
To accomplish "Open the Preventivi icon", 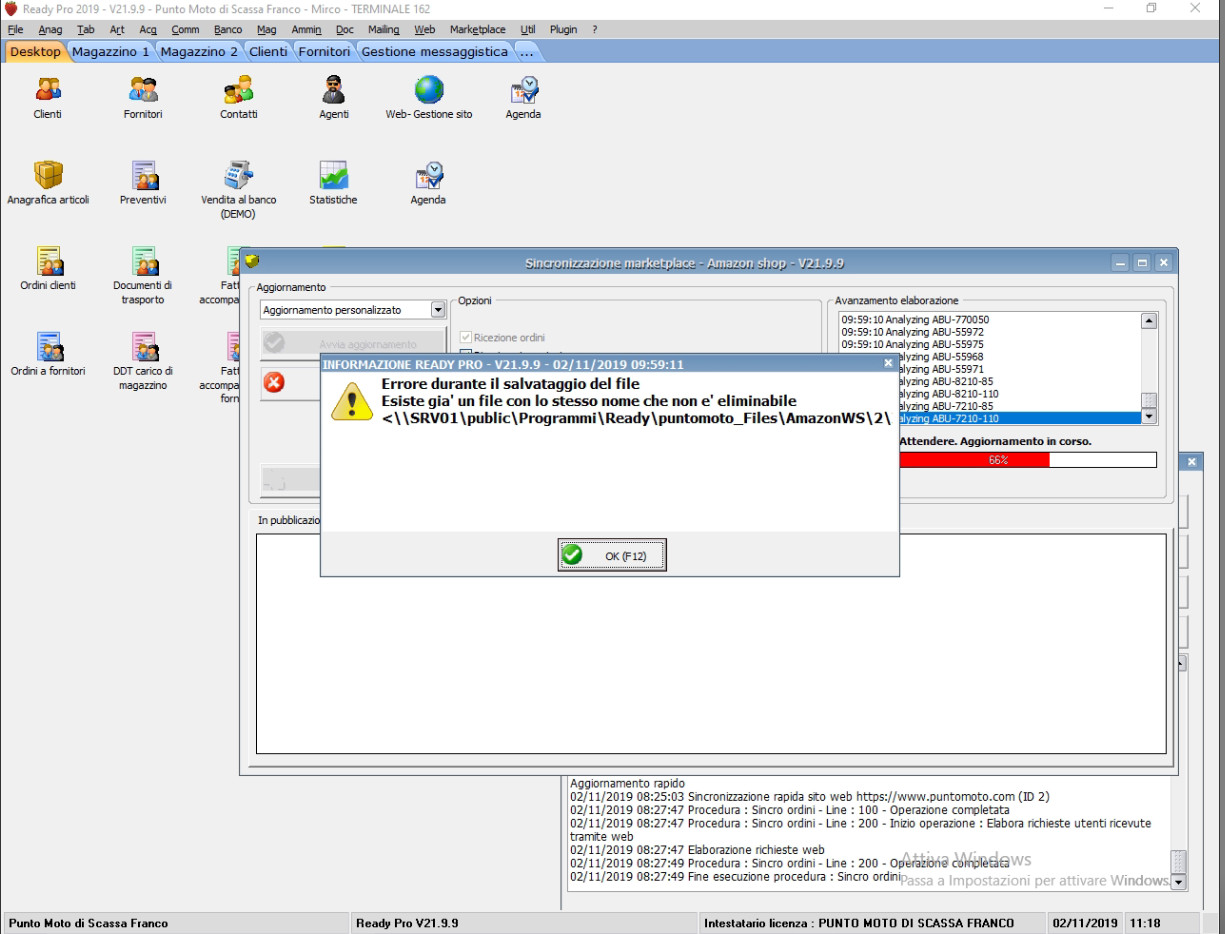I will (x=143, y=175).
